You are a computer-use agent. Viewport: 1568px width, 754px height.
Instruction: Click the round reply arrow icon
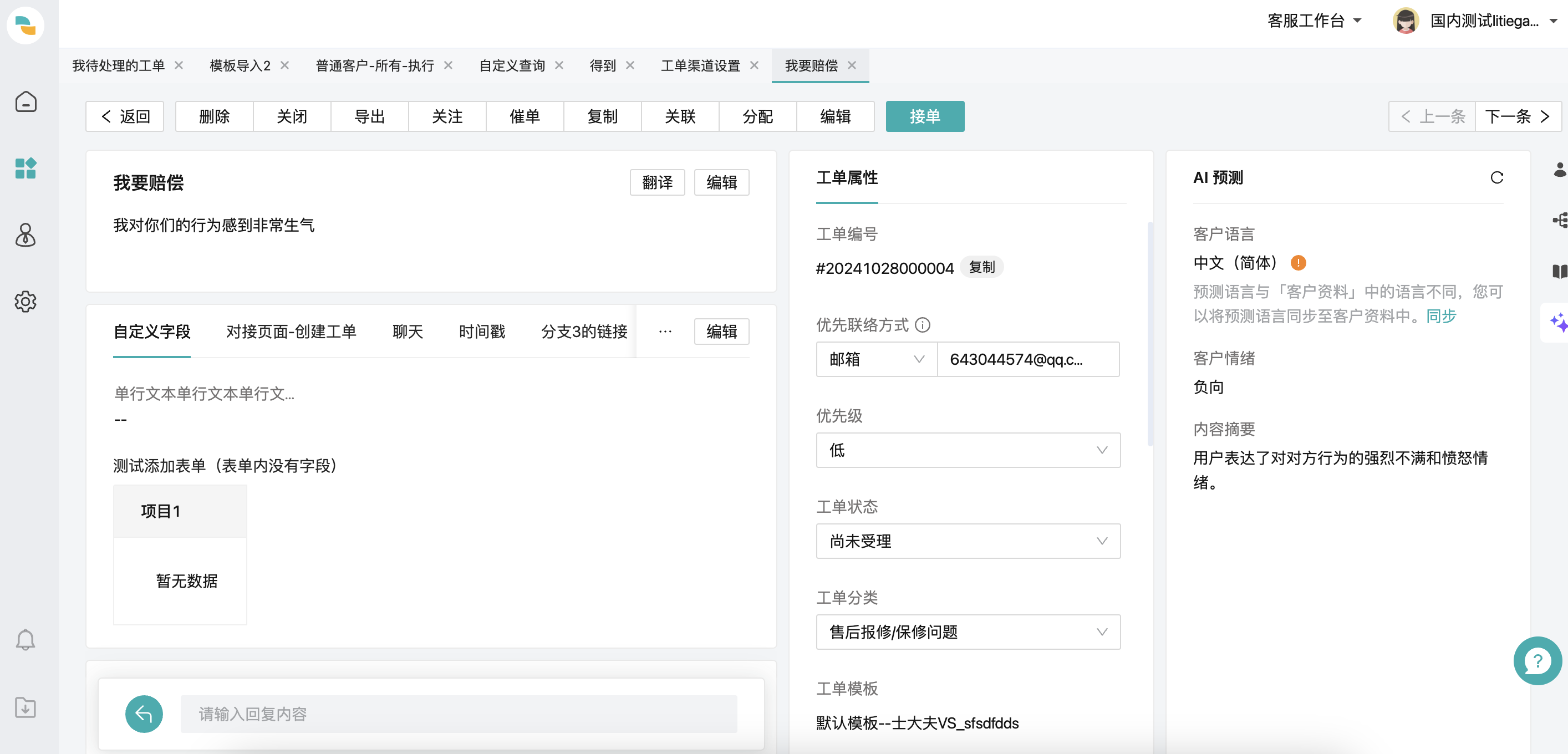(x=144, y=714)
